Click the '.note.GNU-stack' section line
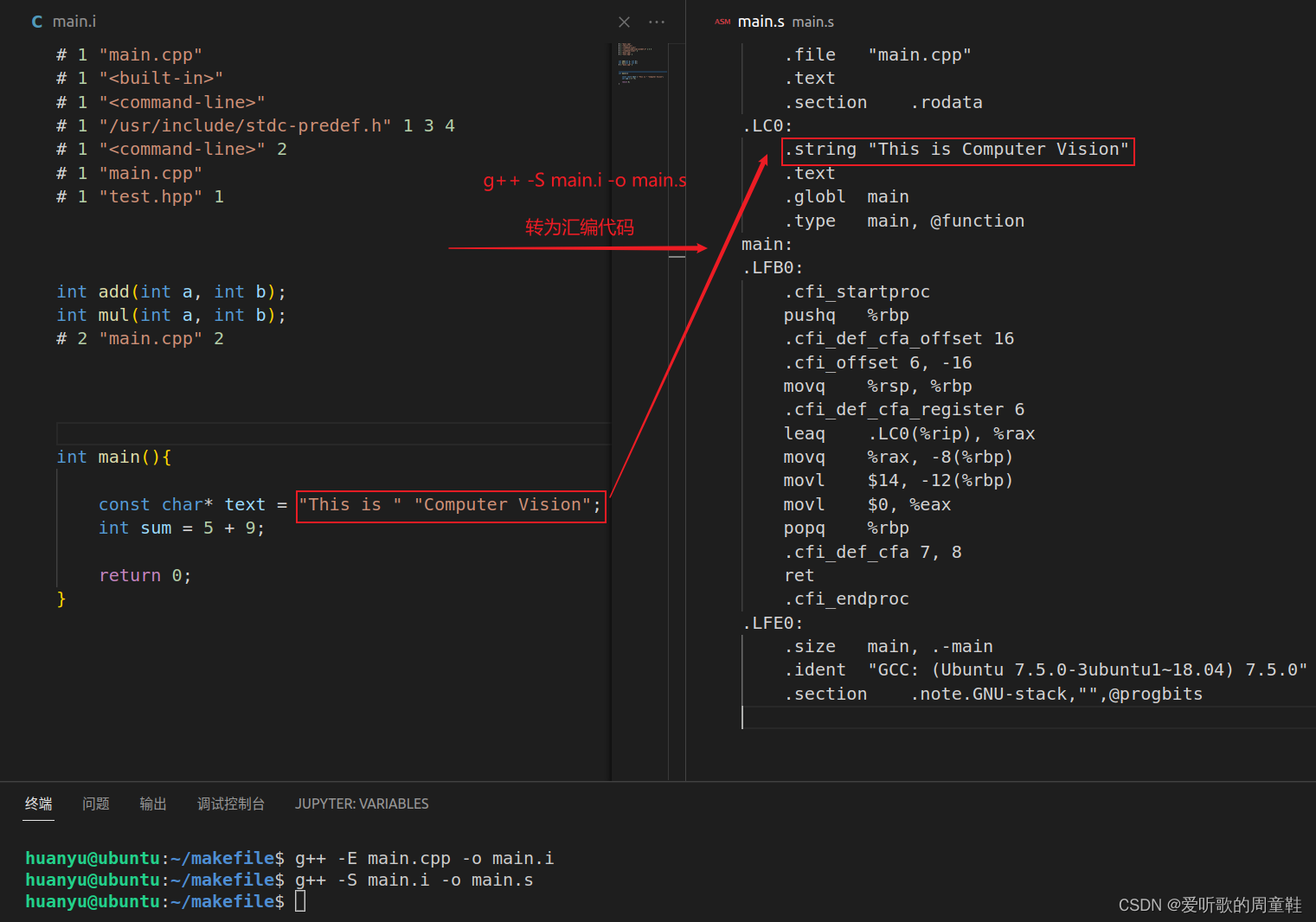The height and width of the screenshot is (922, 1316). pyautogui.click(x=993, y=694)
